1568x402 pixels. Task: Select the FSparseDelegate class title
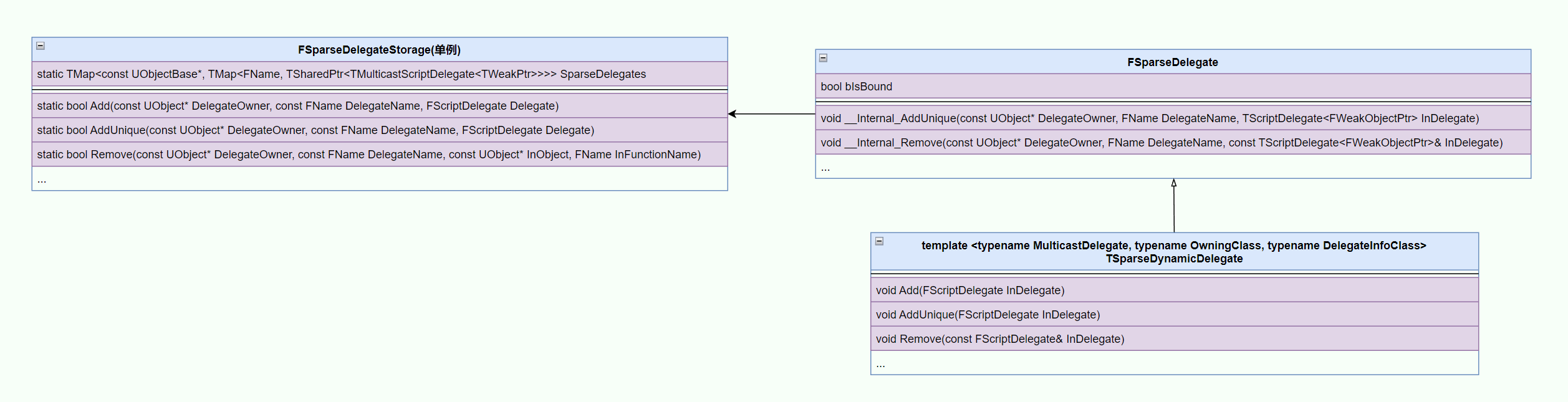tap(1172, 62)
